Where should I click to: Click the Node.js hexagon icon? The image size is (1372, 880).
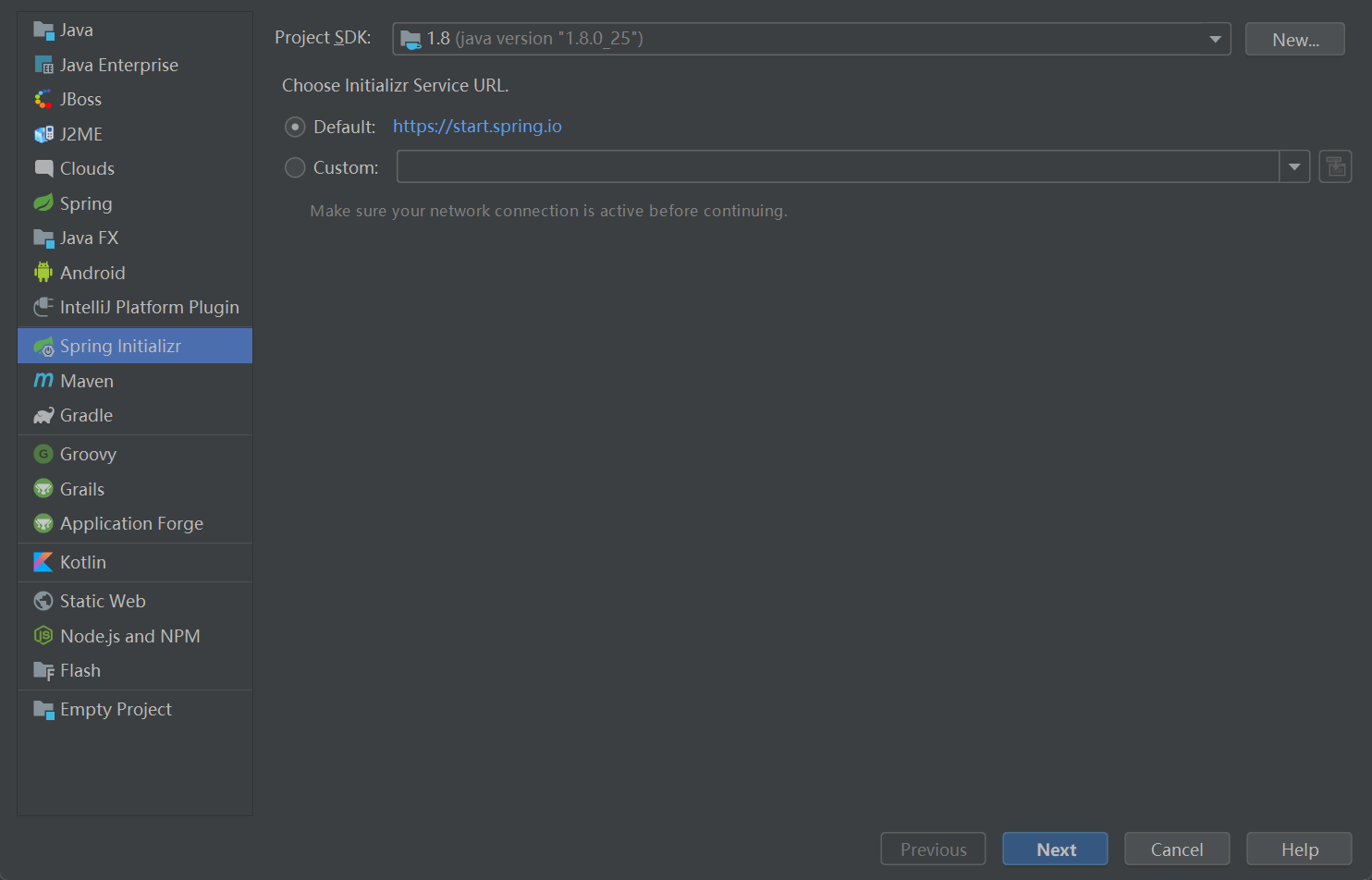[43, 636]
